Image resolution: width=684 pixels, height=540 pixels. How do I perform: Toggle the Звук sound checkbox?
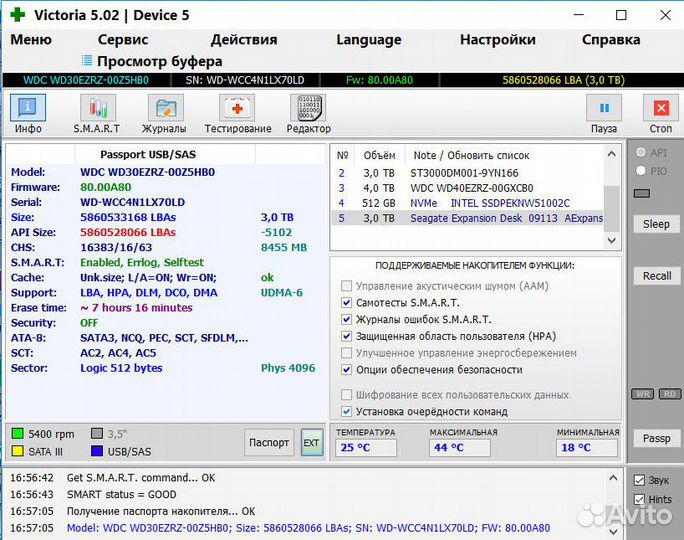coord(639,480)
